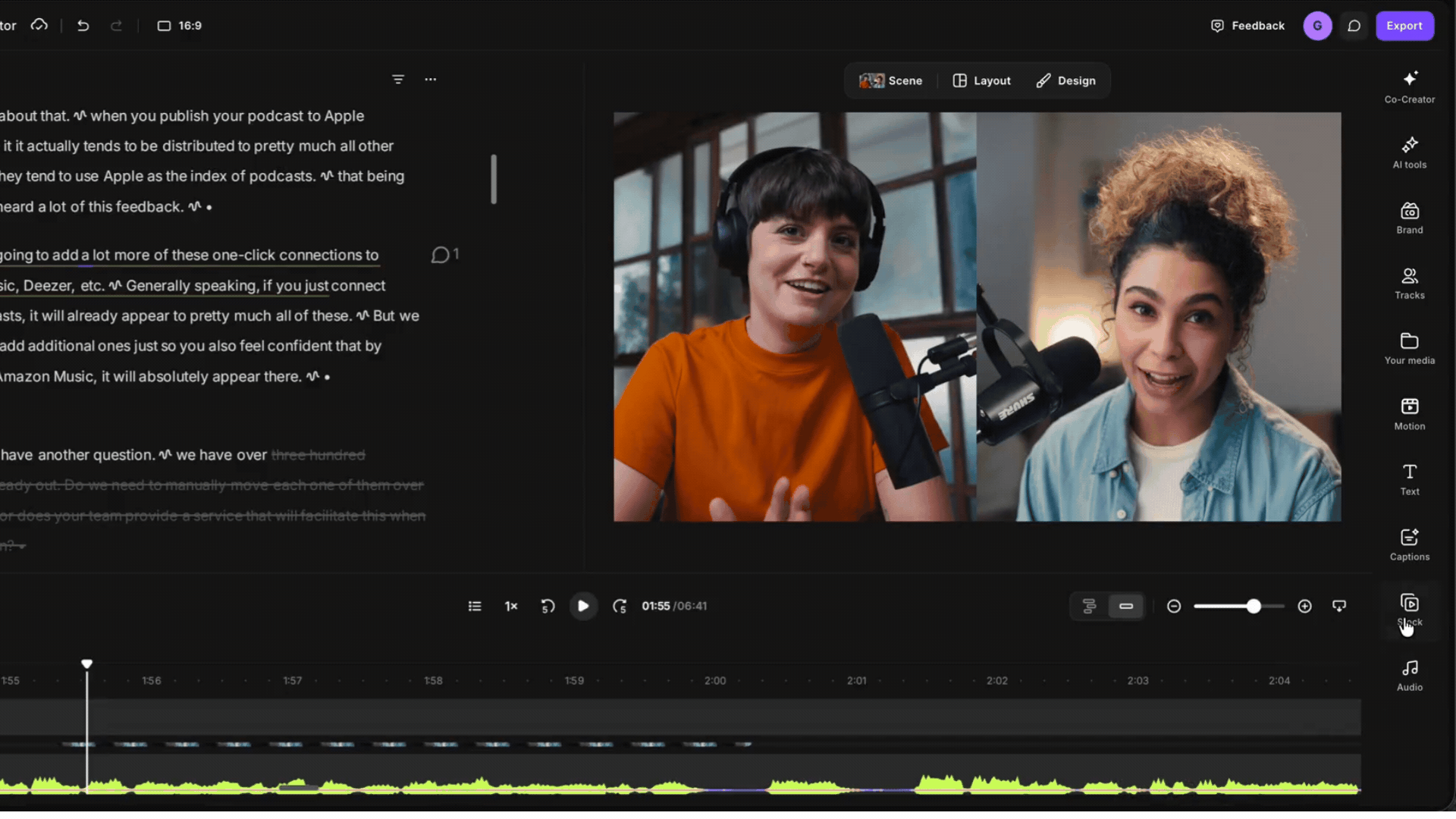The image size is (1456, 819).
Task: Adjust the timeline zoom slider handle
Action: coord(1254,606)
